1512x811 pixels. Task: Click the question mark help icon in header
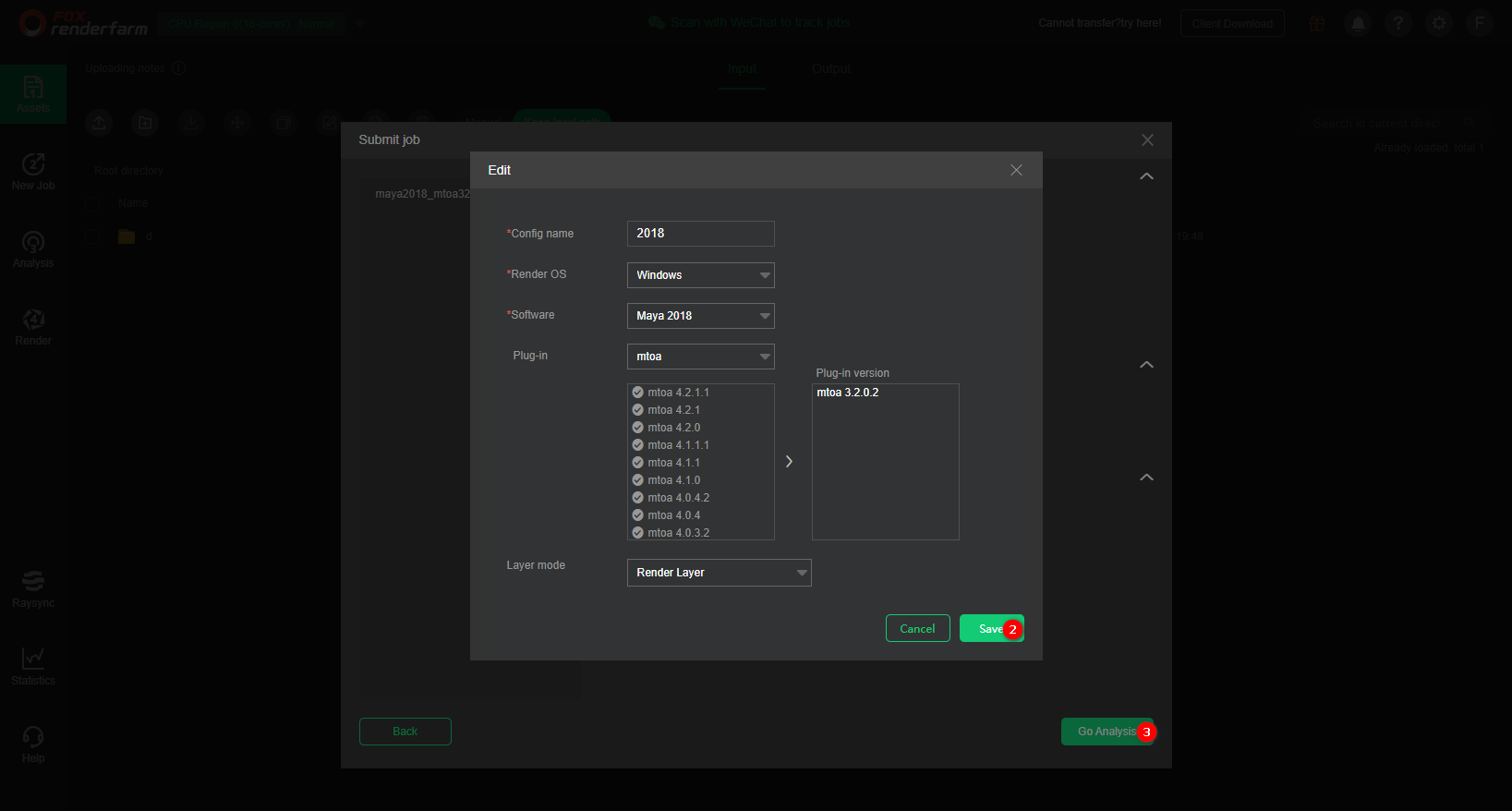click(1398, 23)
